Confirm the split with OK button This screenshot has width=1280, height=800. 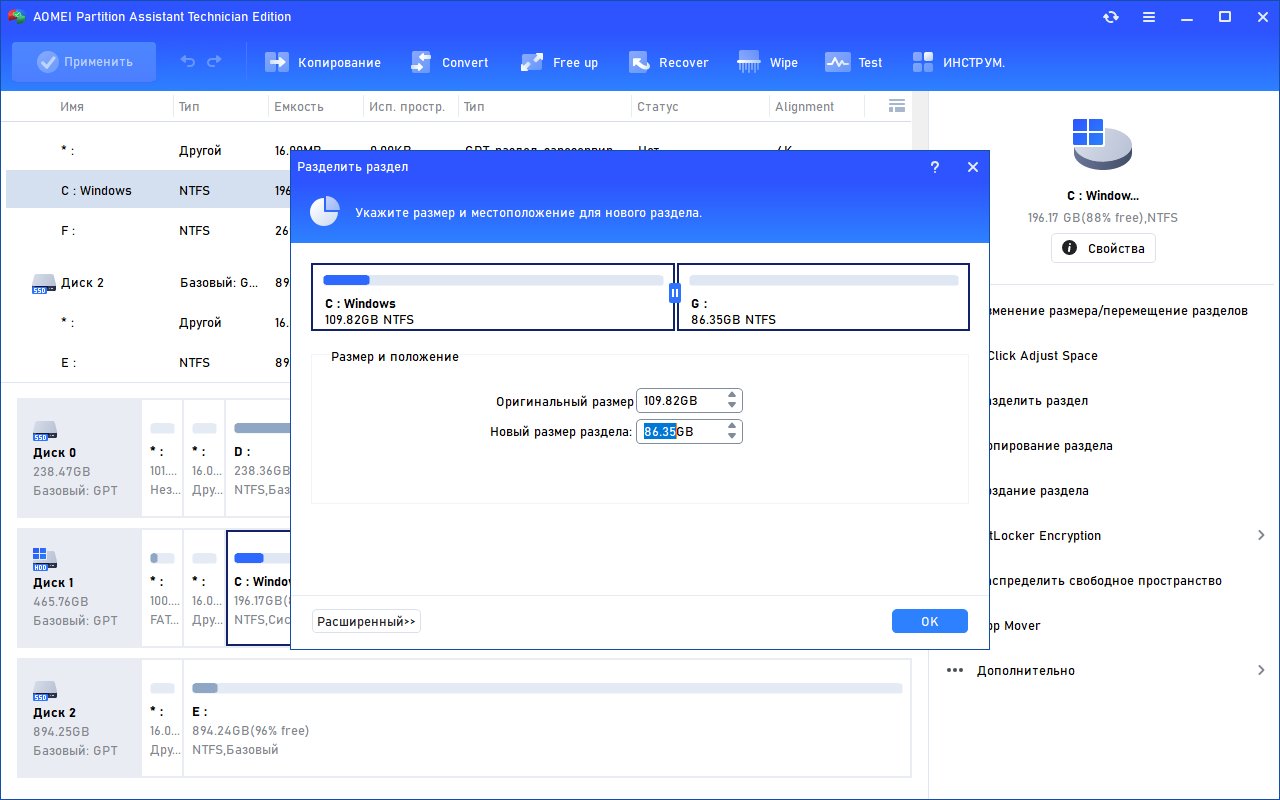[930, 621]
